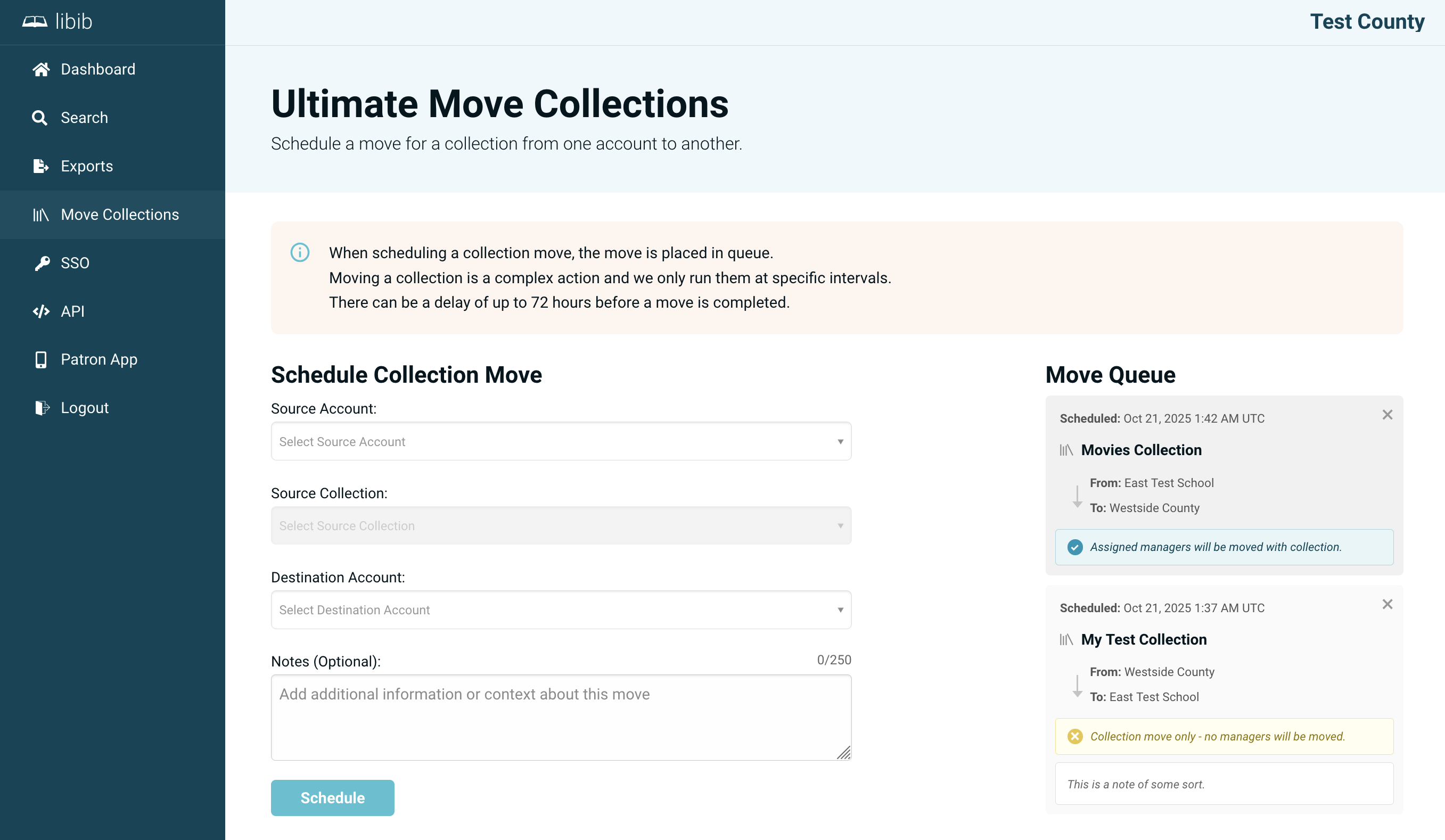Click 'Assigned managers will be moved with collection.'

(x=1216, y=547)
